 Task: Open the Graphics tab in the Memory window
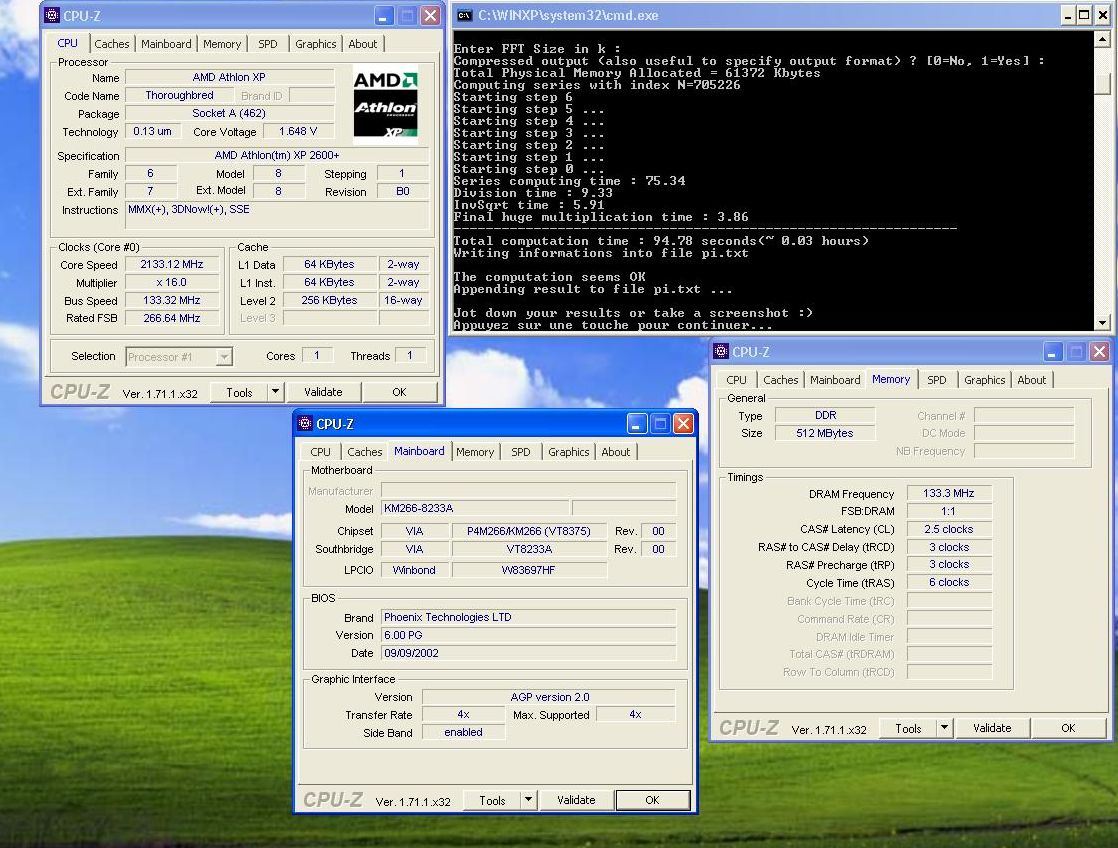pos(985,379)
